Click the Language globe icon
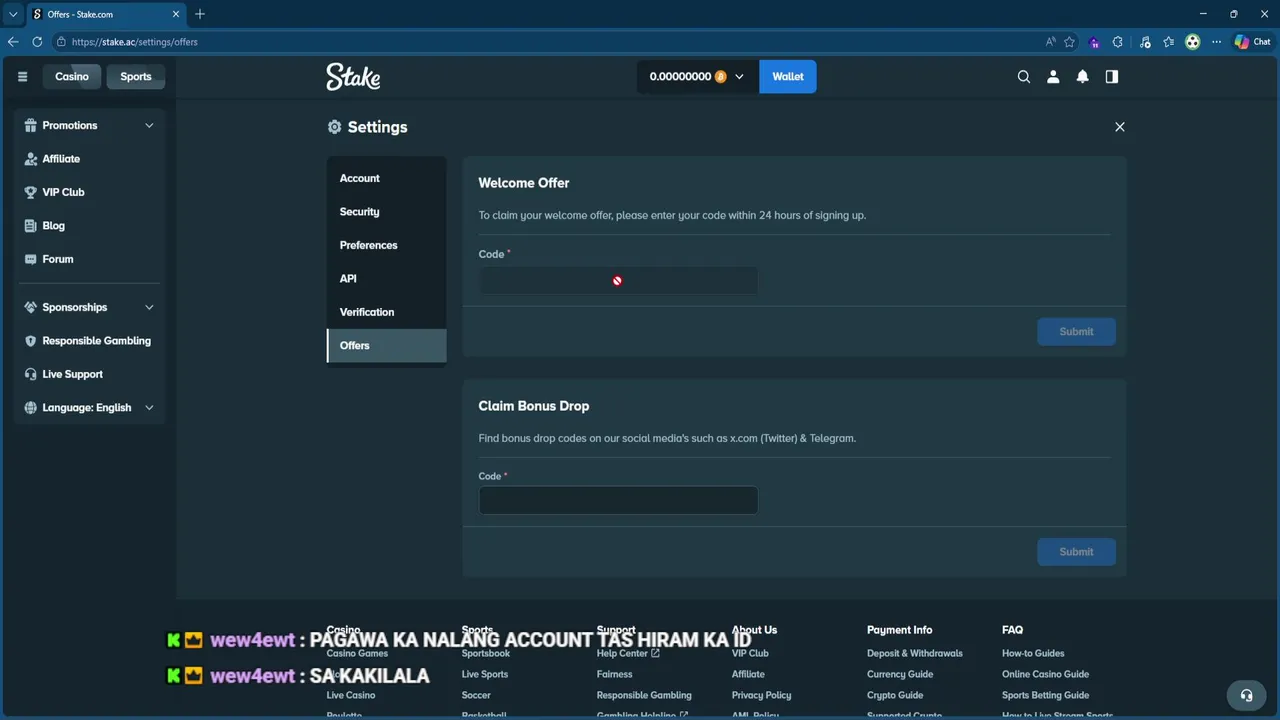This screenshot has height=720, width=1280. [x=30, y=408]
